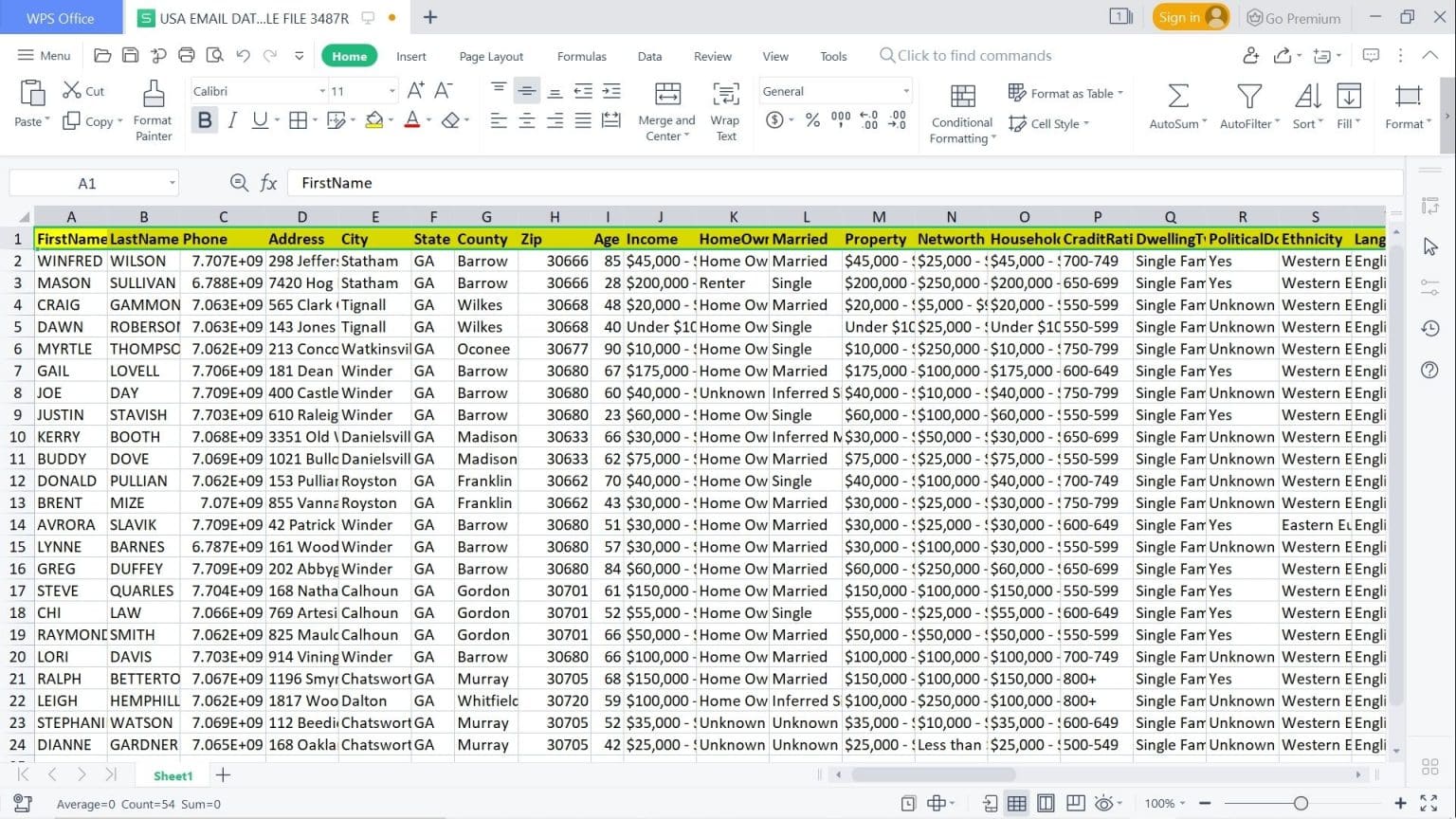Click the zoom slider handle
Screen dimensions: 1456x819
pyautogui.click(x=1301, y=803)
